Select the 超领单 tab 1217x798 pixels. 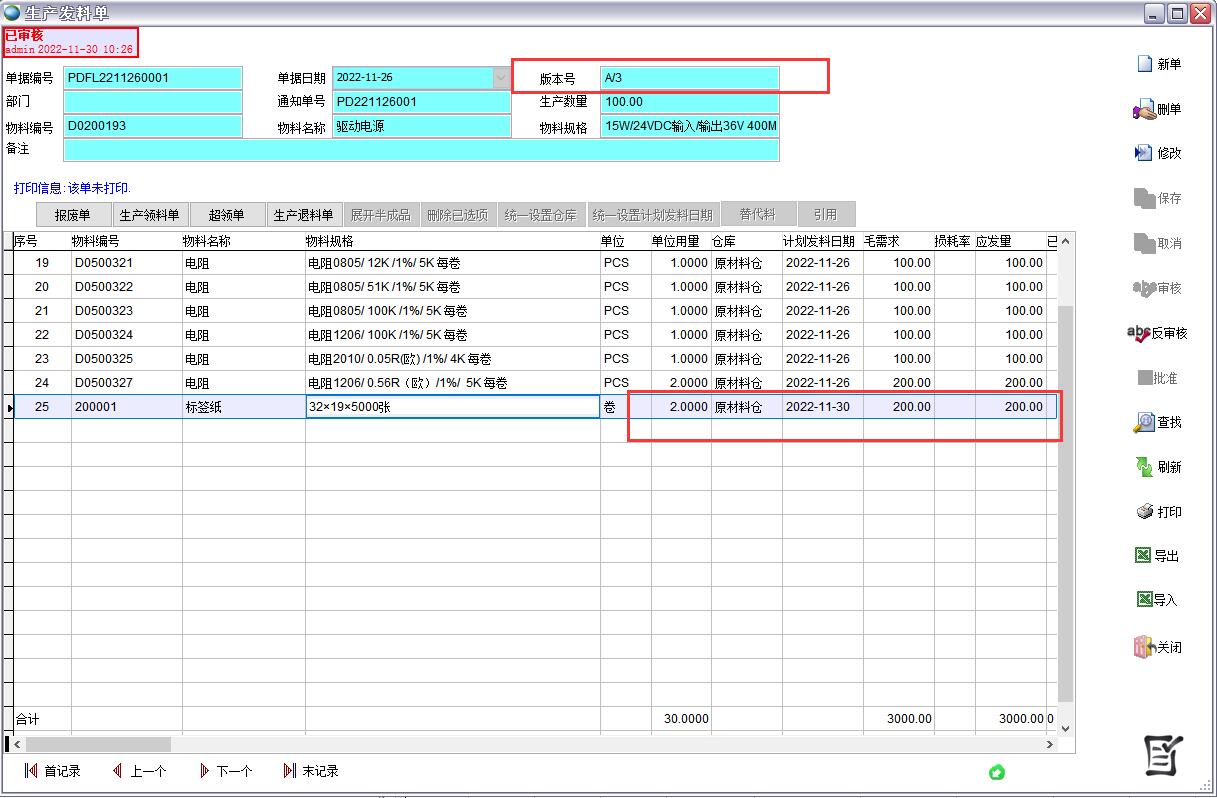226,215
